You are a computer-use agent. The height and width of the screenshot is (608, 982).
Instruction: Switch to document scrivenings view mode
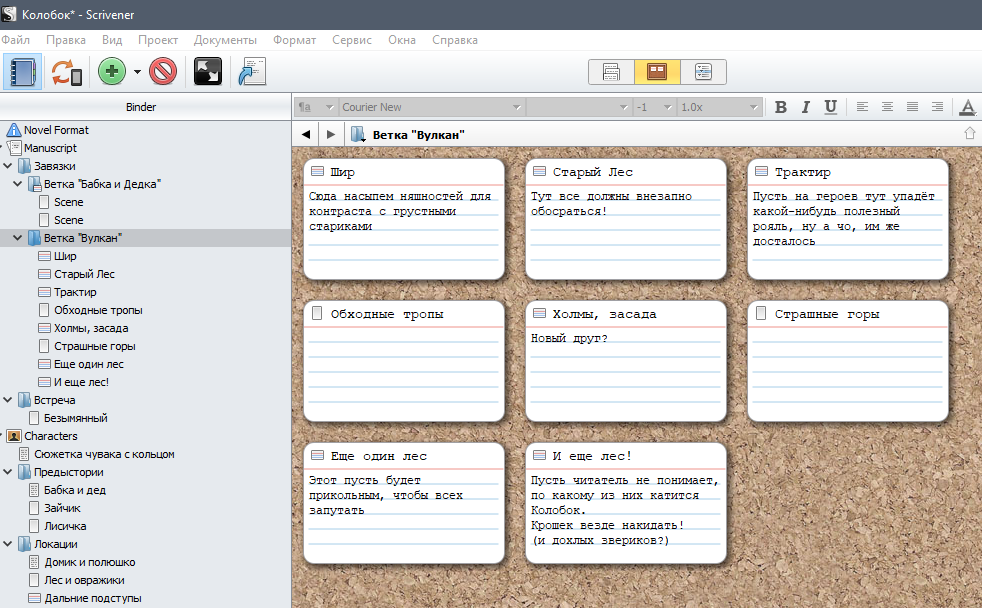(612, 72)
